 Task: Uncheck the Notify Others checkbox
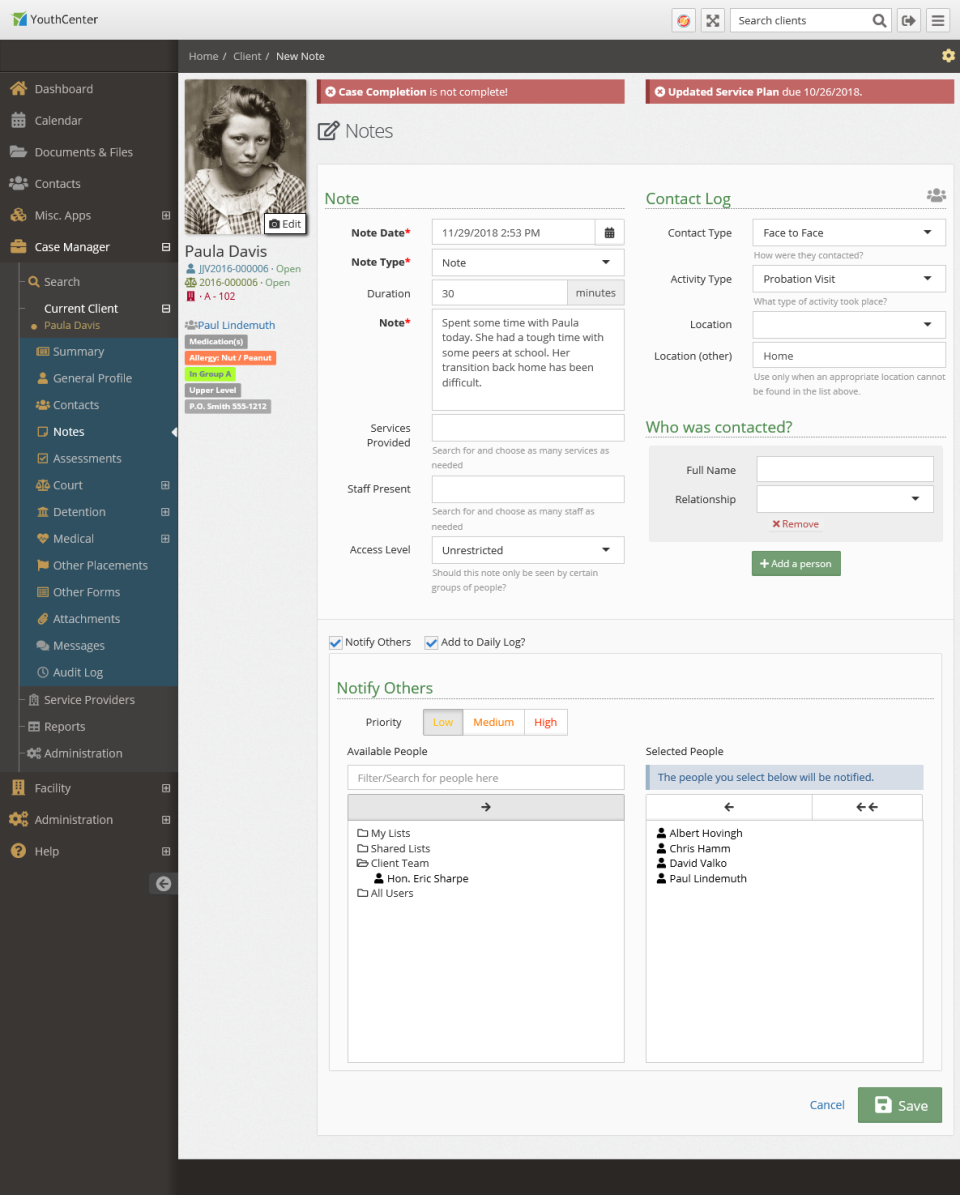(x=335, y=642)
